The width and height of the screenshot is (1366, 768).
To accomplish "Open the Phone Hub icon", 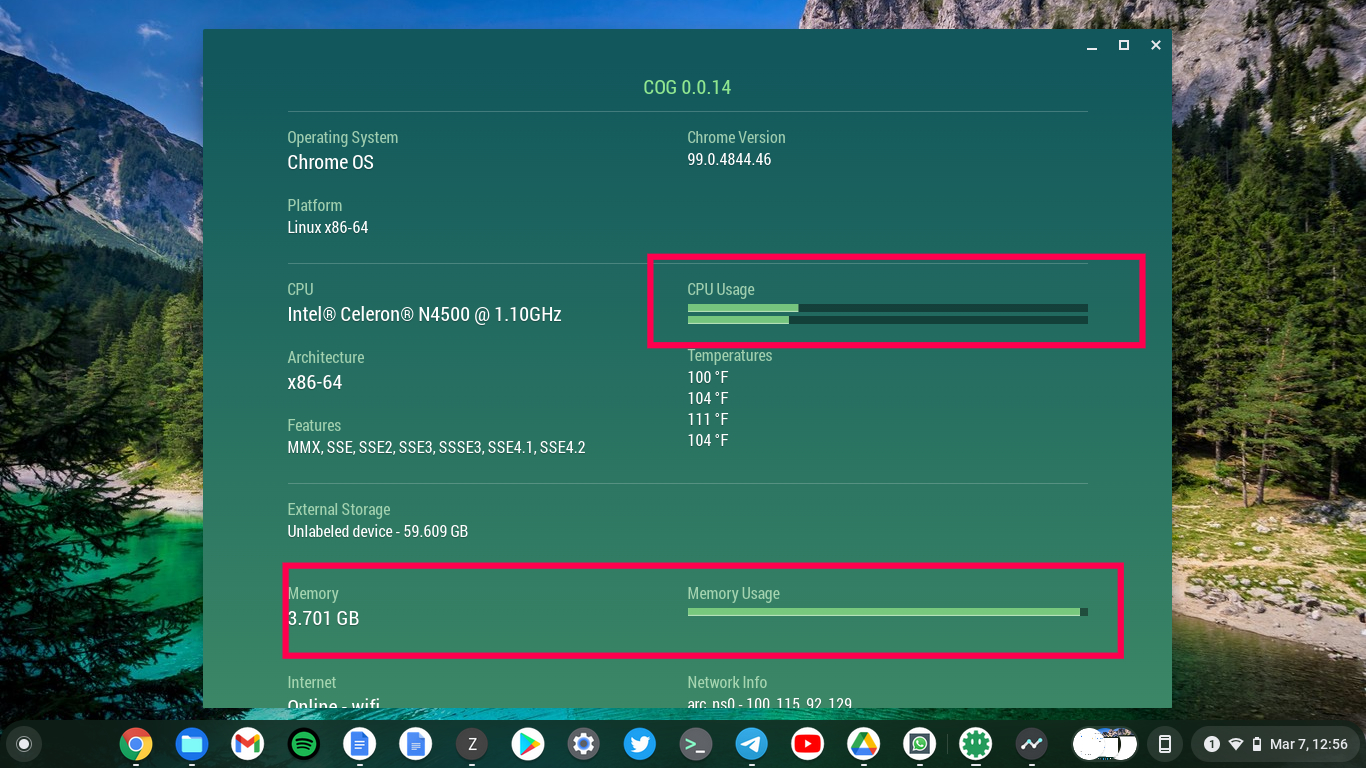I will tap(1163, 744).
